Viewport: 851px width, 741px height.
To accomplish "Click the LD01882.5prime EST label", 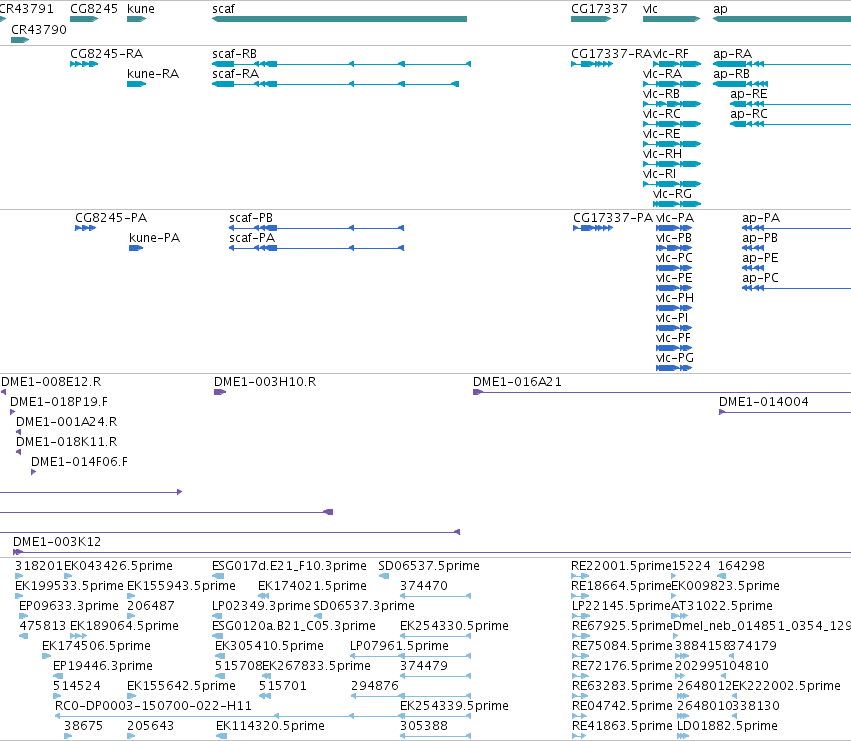I will (x=727, y=726).
